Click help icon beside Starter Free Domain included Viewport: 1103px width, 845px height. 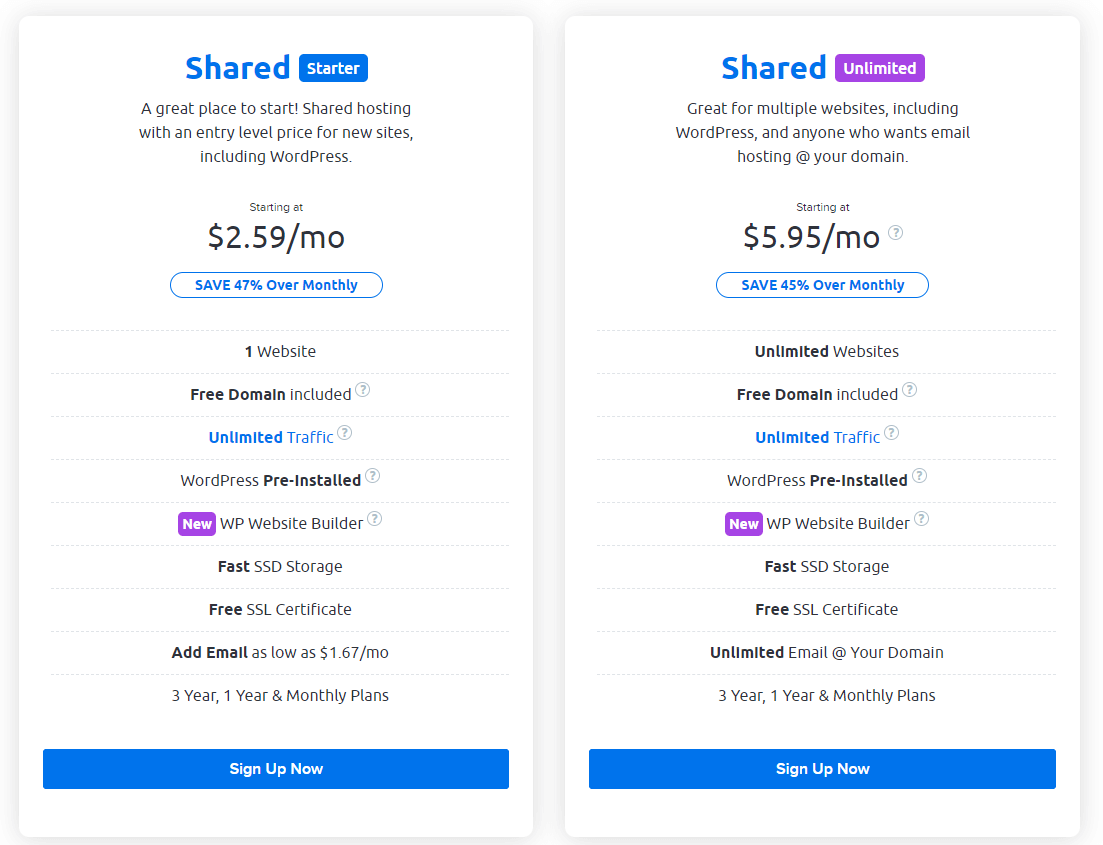362,390
